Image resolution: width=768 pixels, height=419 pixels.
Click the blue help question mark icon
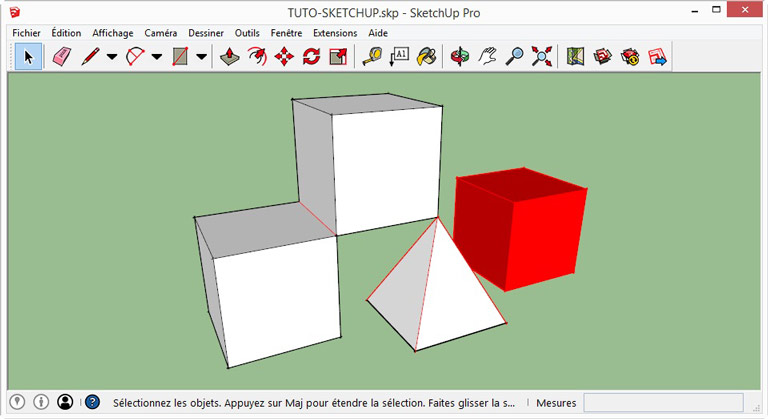[93, 402]
